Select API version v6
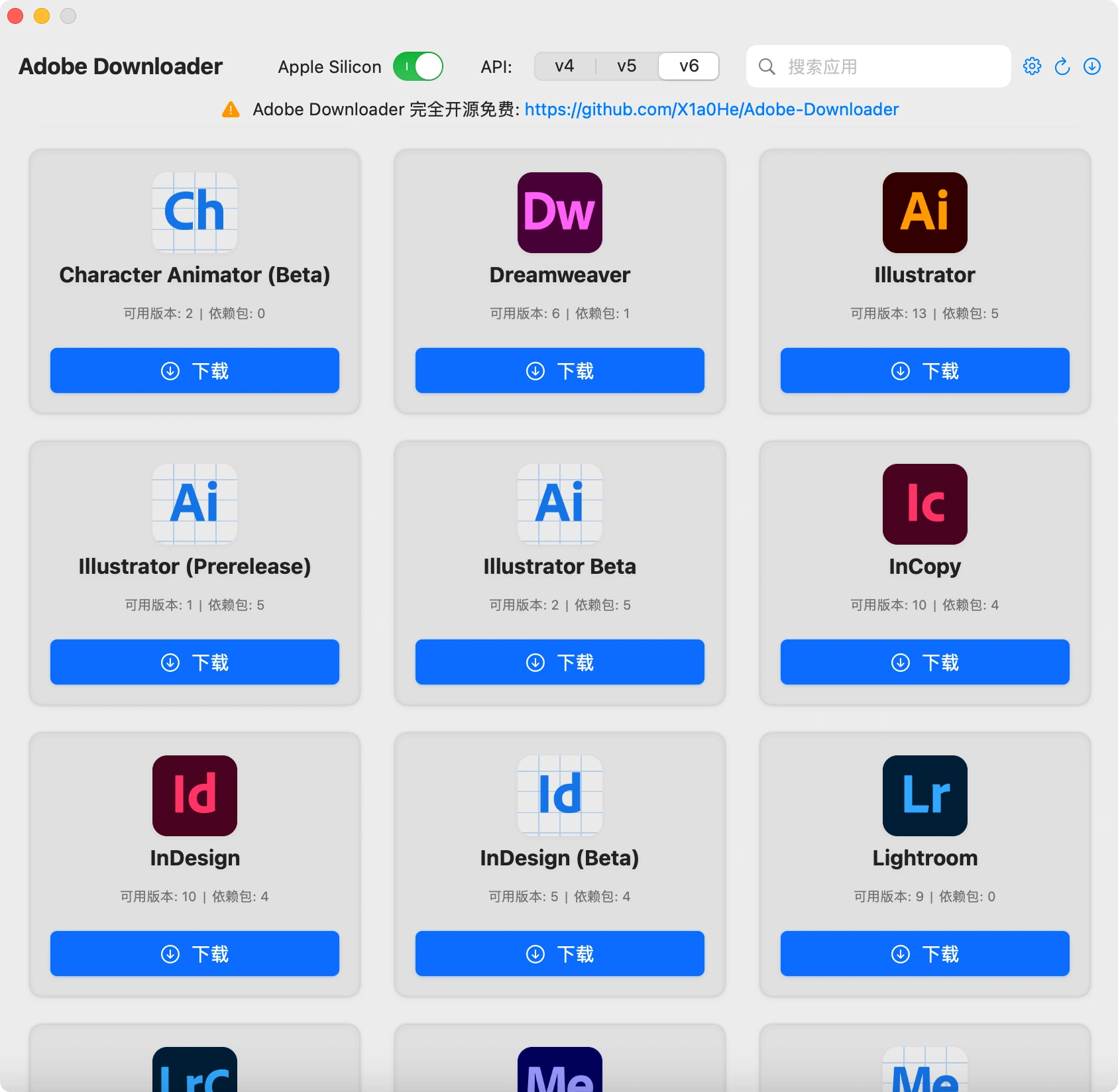 [x=689, y=66]
